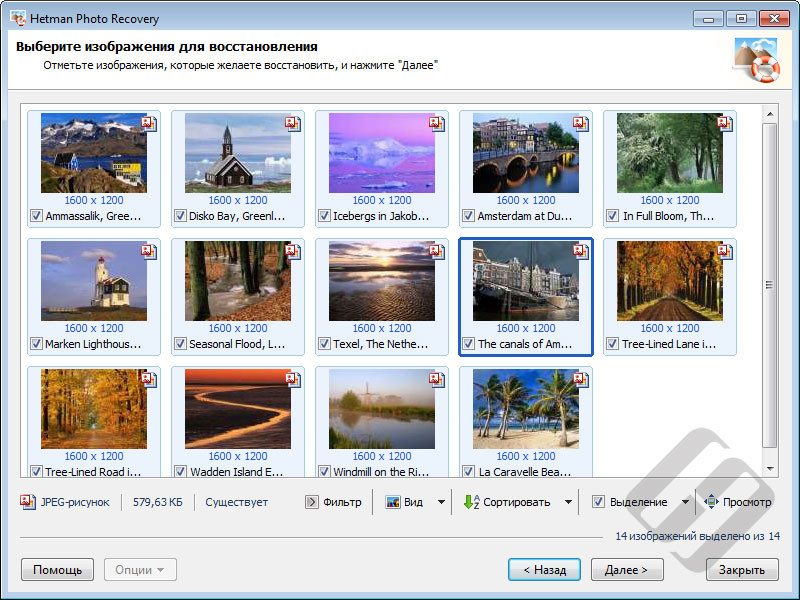The height and width of the screenshot is (600, 800).
Task: Uncheck the La Caravelle Beach image checkbox
Action: coord(468,471)
